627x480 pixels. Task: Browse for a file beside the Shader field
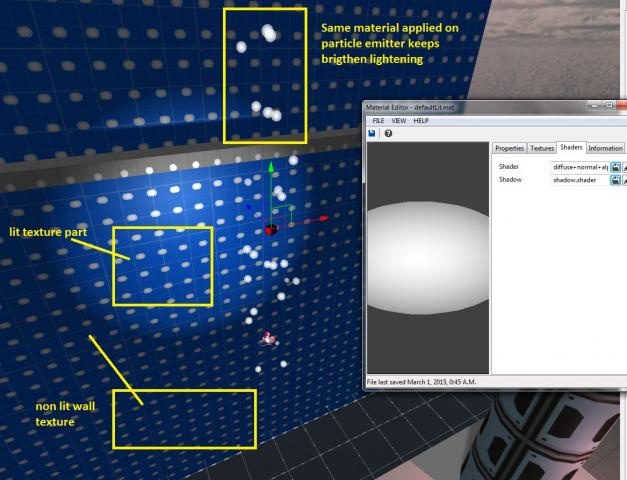(x=616, y=166)
